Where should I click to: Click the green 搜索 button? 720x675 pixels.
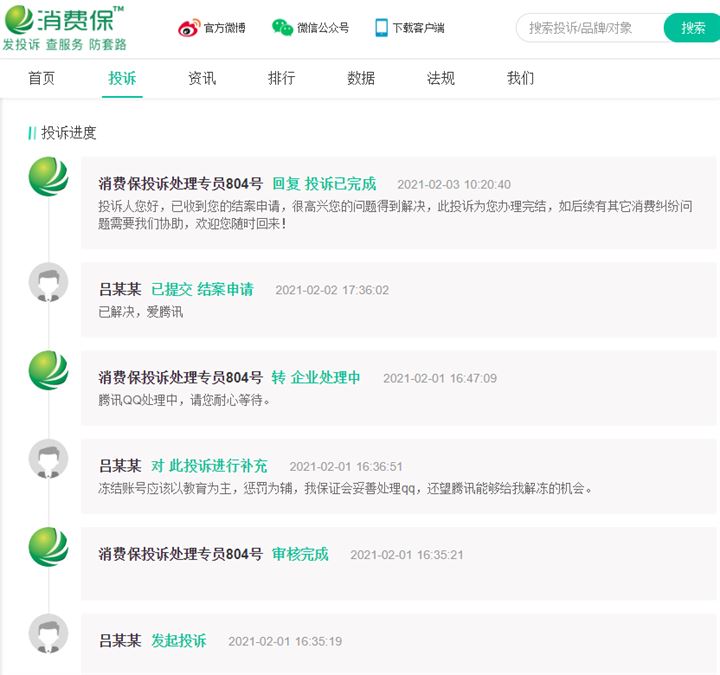[692, 28]
